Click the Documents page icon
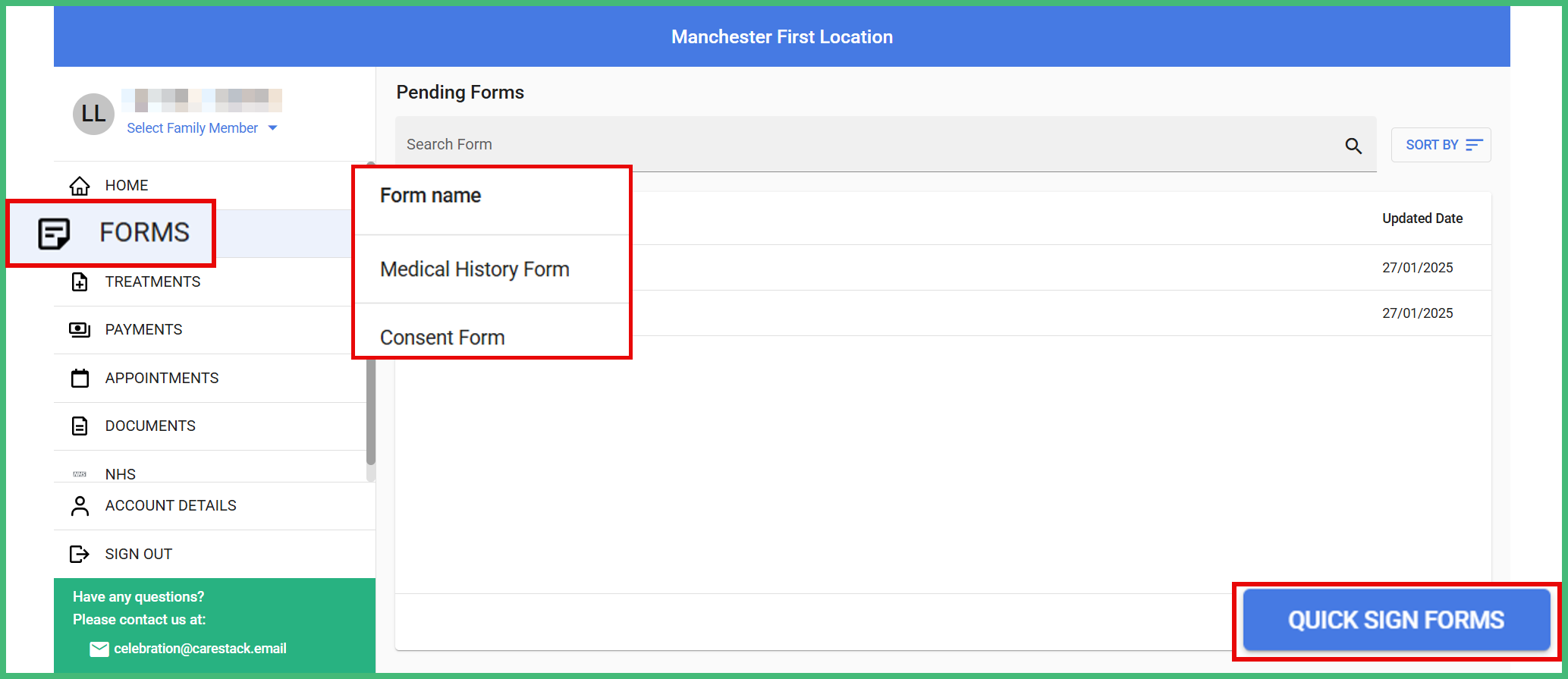The image size is (1568, 679). click(80, 426)
